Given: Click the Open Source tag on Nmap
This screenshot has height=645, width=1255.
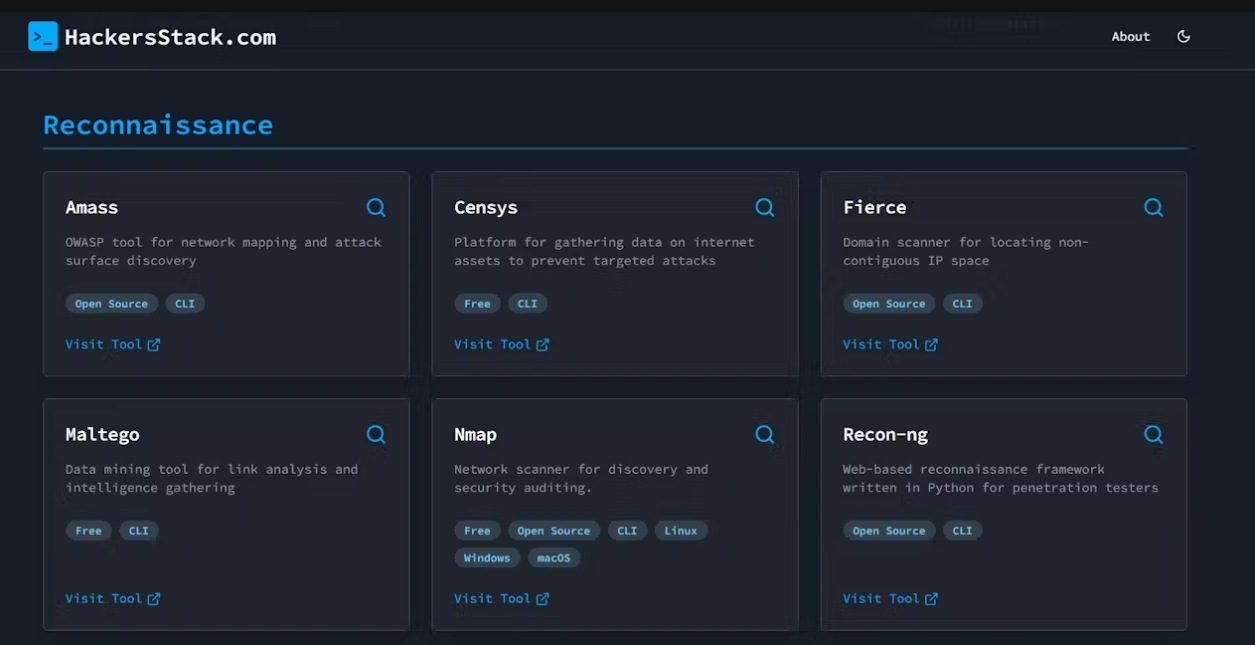Looking at the screenshot, I should pyautogui.click(x=554, y=531).
